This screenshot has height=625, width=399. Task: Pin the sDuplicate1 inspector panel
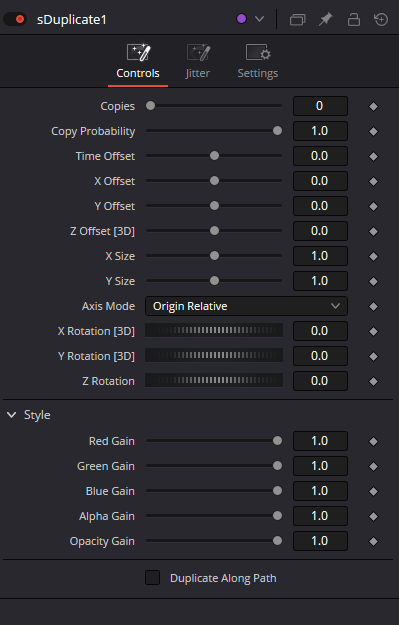(326, 19)
